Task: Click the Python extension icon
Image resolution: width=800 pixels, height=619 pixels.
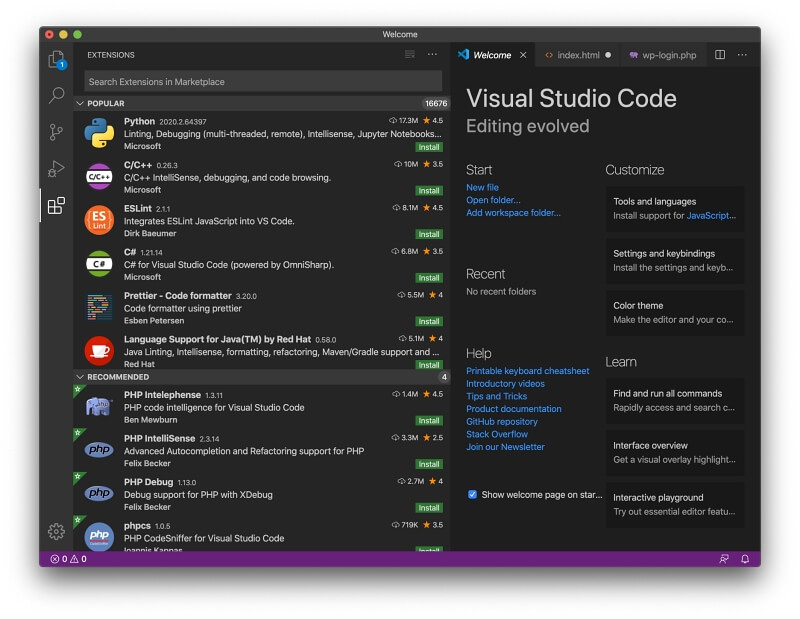Action: (x=99, y=133)
